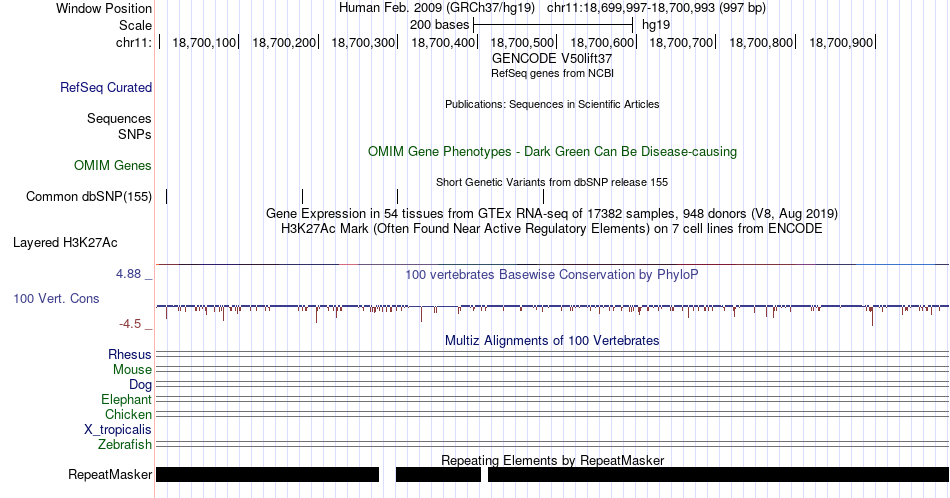
Task: Click the Window Position label
Action: tap(104, 8)
